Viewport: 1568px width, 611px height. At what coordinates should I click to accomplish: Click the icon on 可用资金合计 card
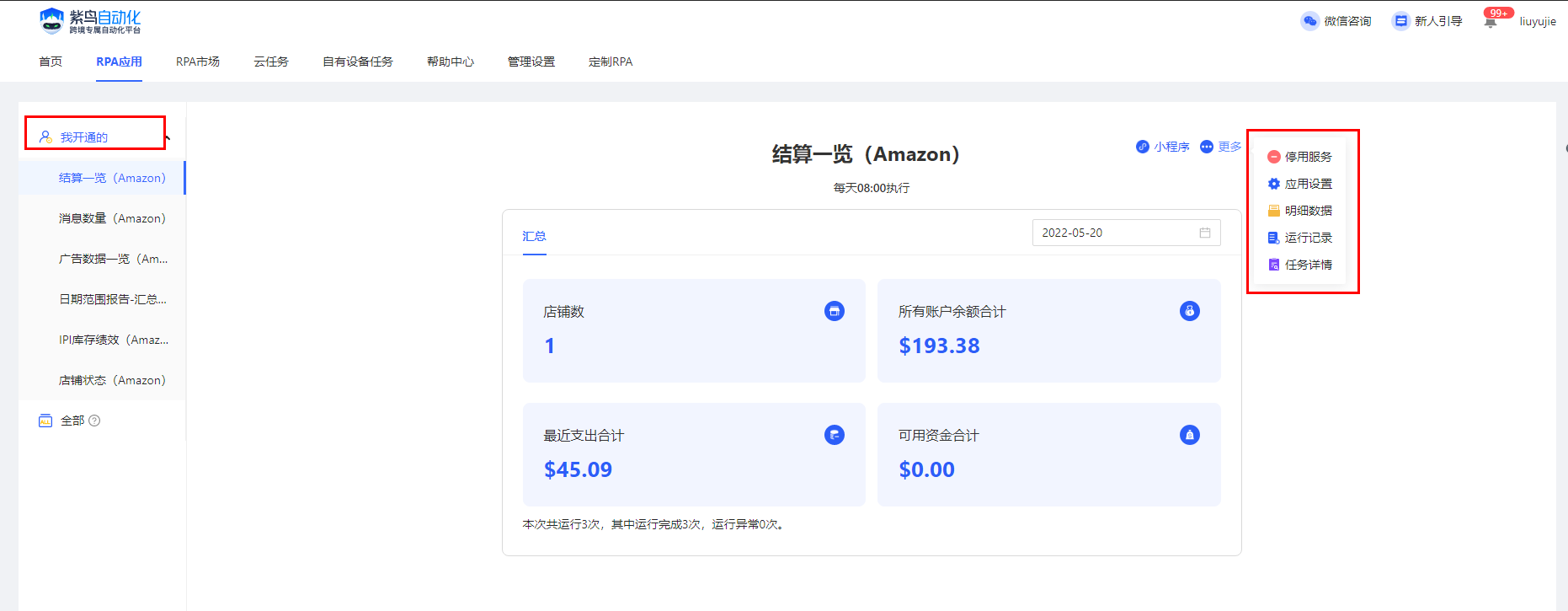tap(1190, 435)
